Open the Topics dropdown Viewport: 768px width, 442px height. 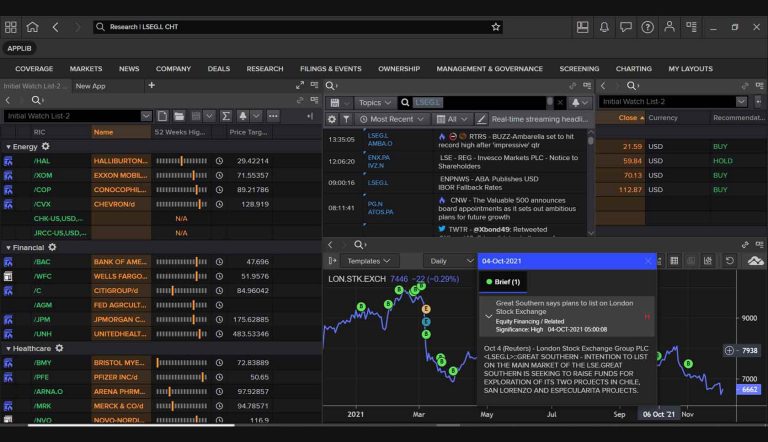click(x=375, y=102)
